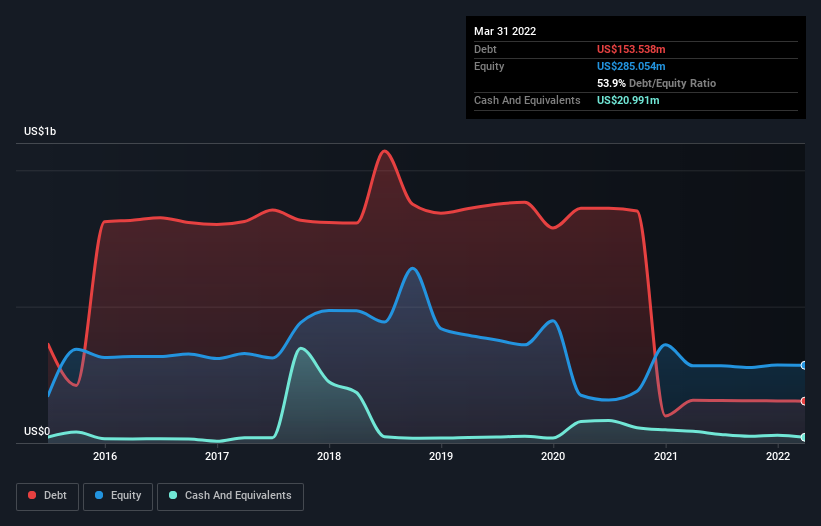This screenshot has width=821, height=526.
Task: Click the US$20.991m cash value
Action: (628, 100)
